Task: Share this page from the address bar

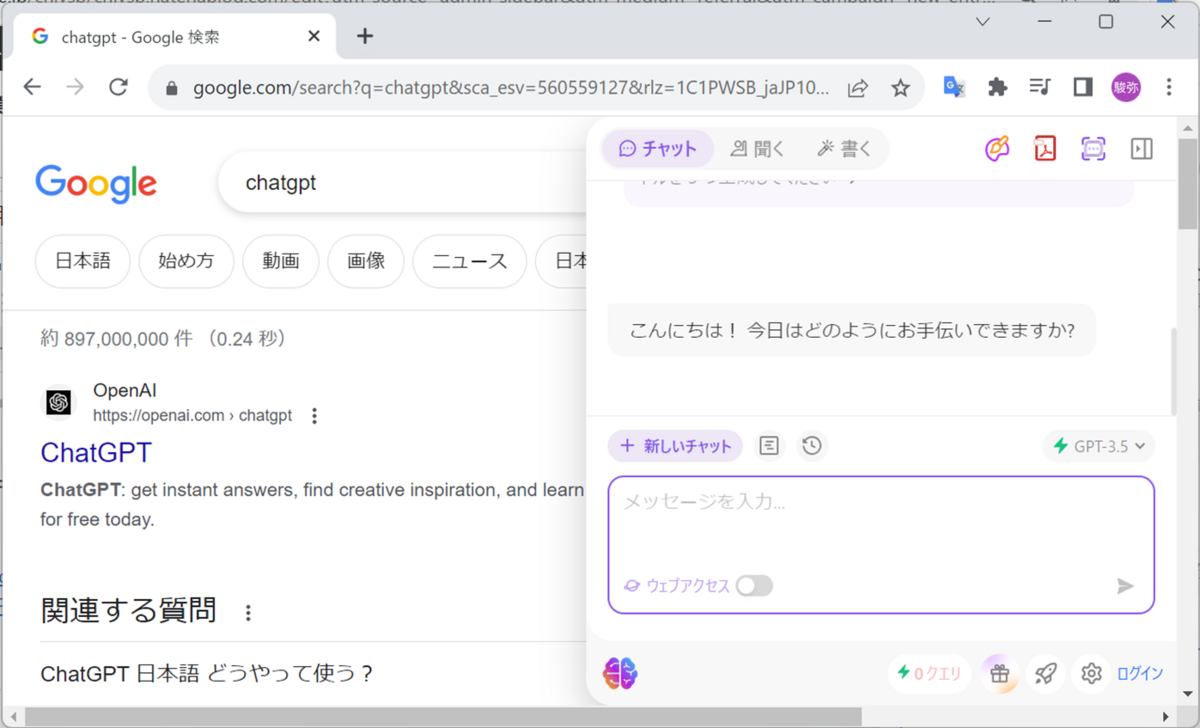Action: pyautogui.click(x=858, y=88)
